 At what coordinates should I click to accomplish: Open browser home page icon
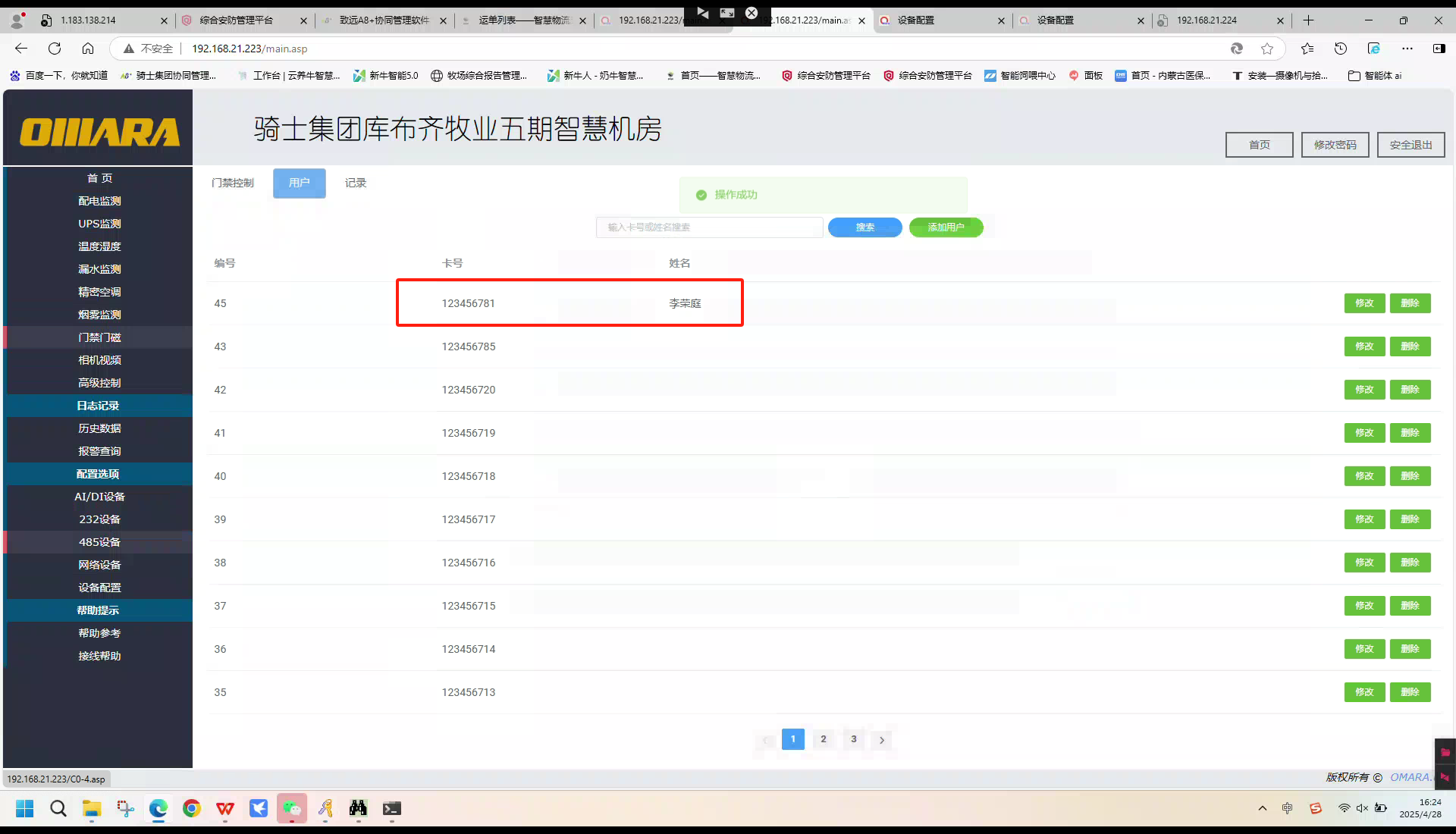pyautogui.click(x=88, y=49)
